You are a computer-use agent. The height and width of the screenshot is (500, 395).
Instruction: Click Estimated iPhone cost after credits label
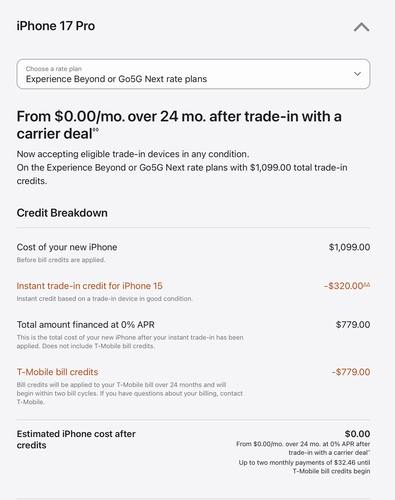point(76,440)
